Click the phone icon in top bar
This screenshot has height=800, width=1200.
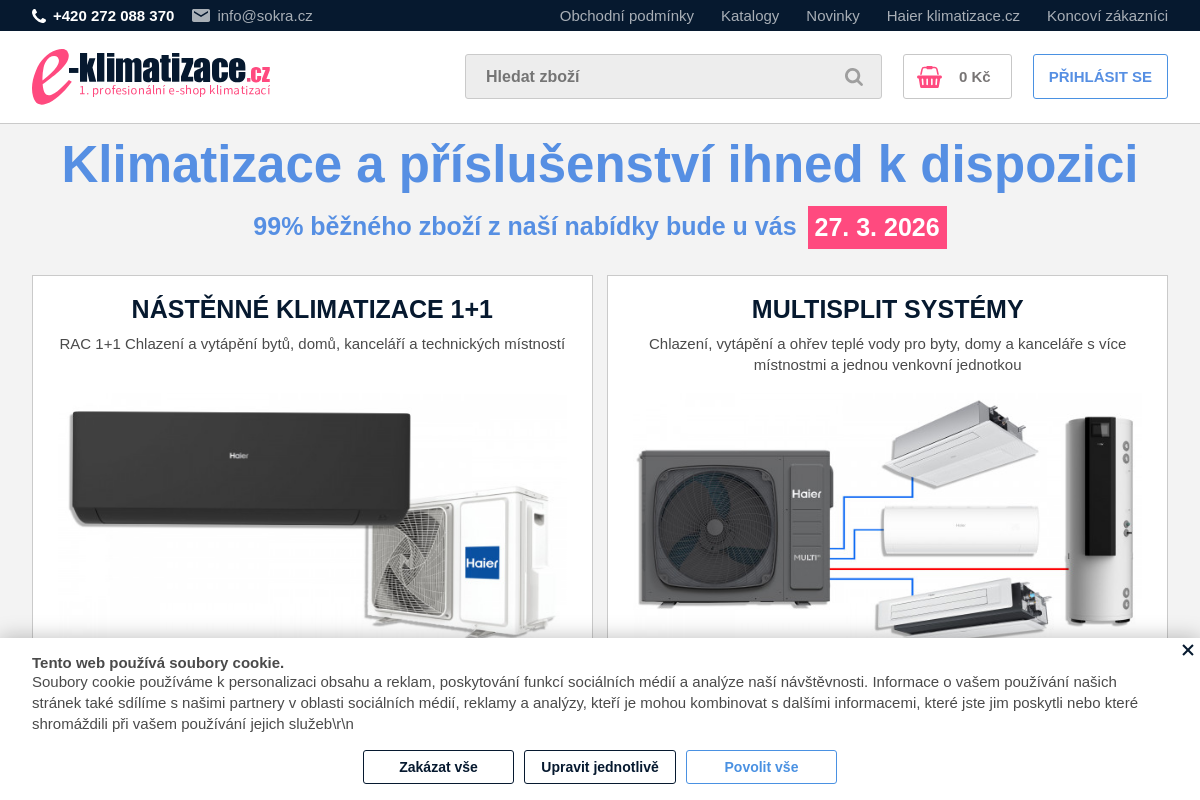36,15
